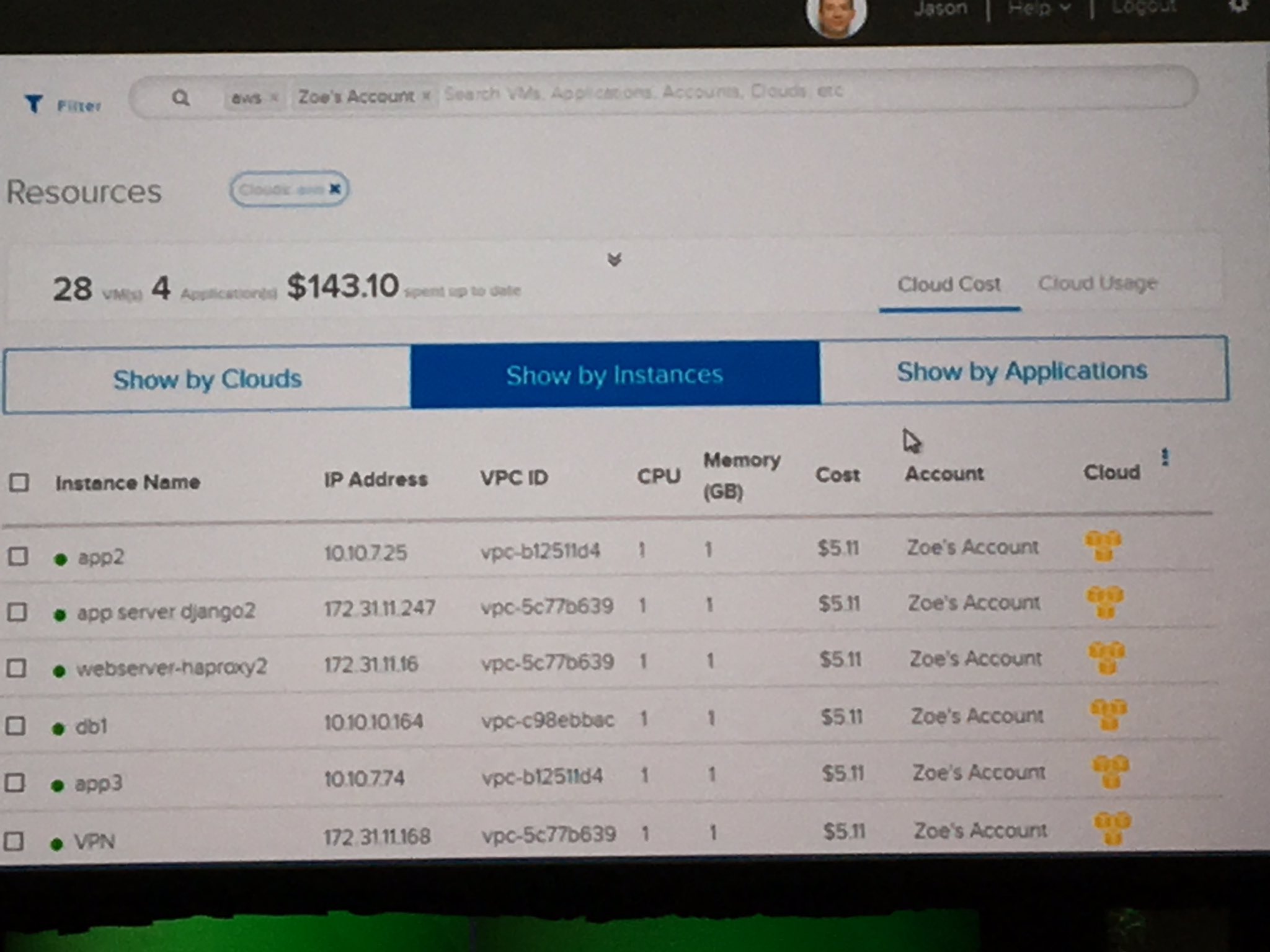Image resolution: width=1270 pixels, height=952 pixels.
Task: Select the Cloud Cost tab
Action: [x=949, y=285]
